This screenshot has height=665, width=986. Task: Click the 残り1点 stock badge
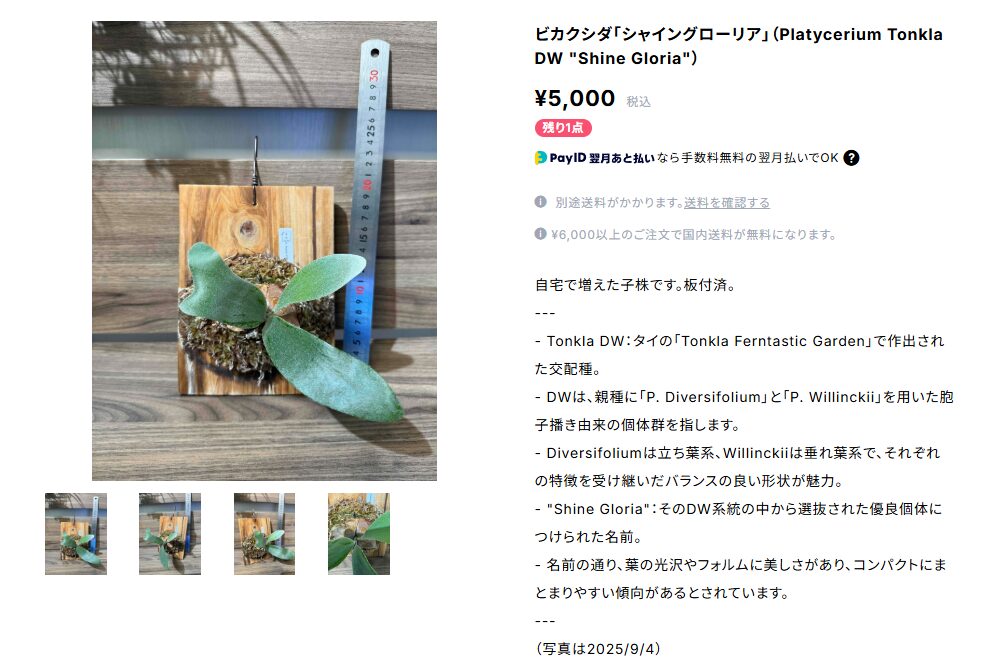(x=563, y=128)
